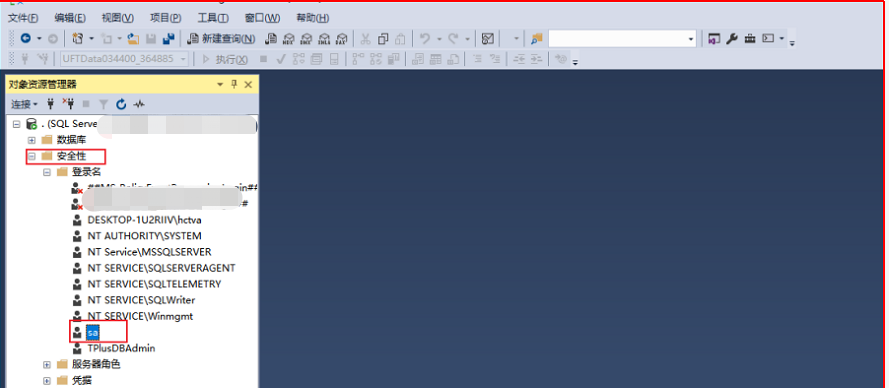This screenshot has width=889, height=388.
Task: Click the navigate backward arrow icon
Action: (x=26, y=39)
